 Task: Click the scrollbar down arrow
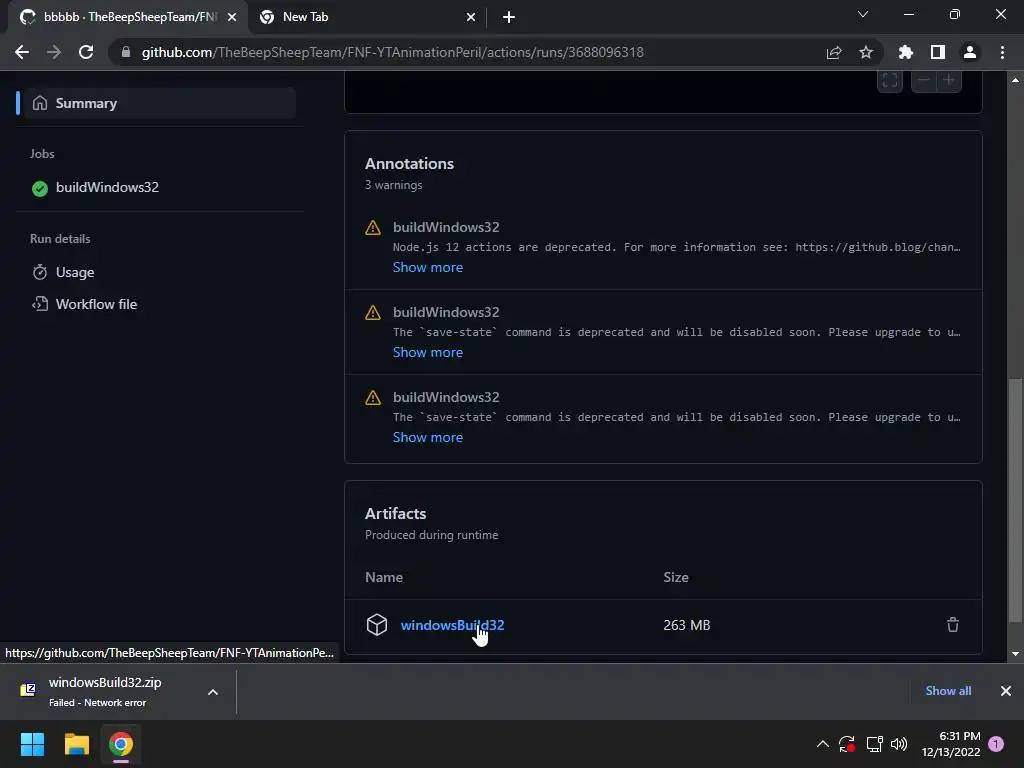[1016, 654]
